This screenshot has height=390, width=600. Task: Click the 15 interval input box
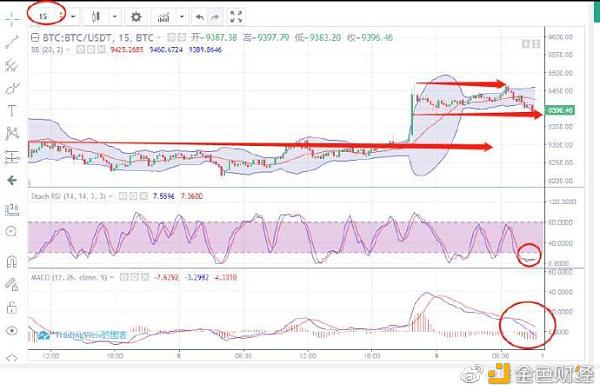click(x=43, y=16)
